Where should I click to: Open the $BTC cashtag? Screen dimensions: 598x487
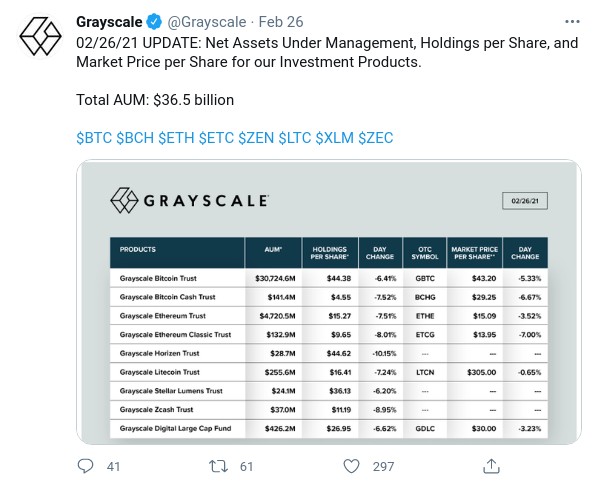click(94, 138)
